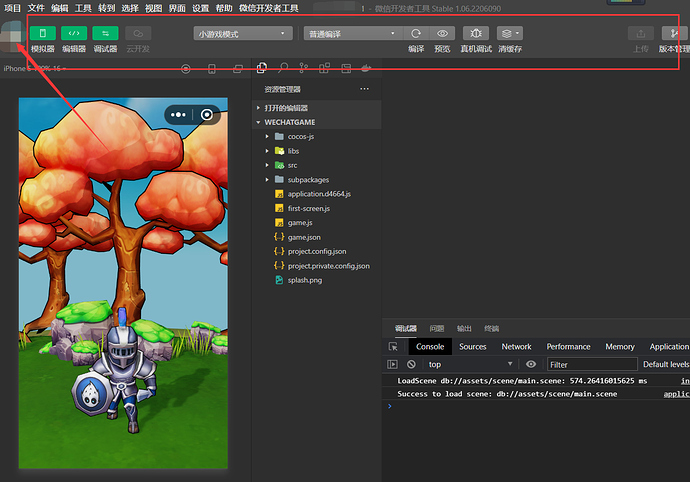Open splash.png file

[x=317, y=280]
